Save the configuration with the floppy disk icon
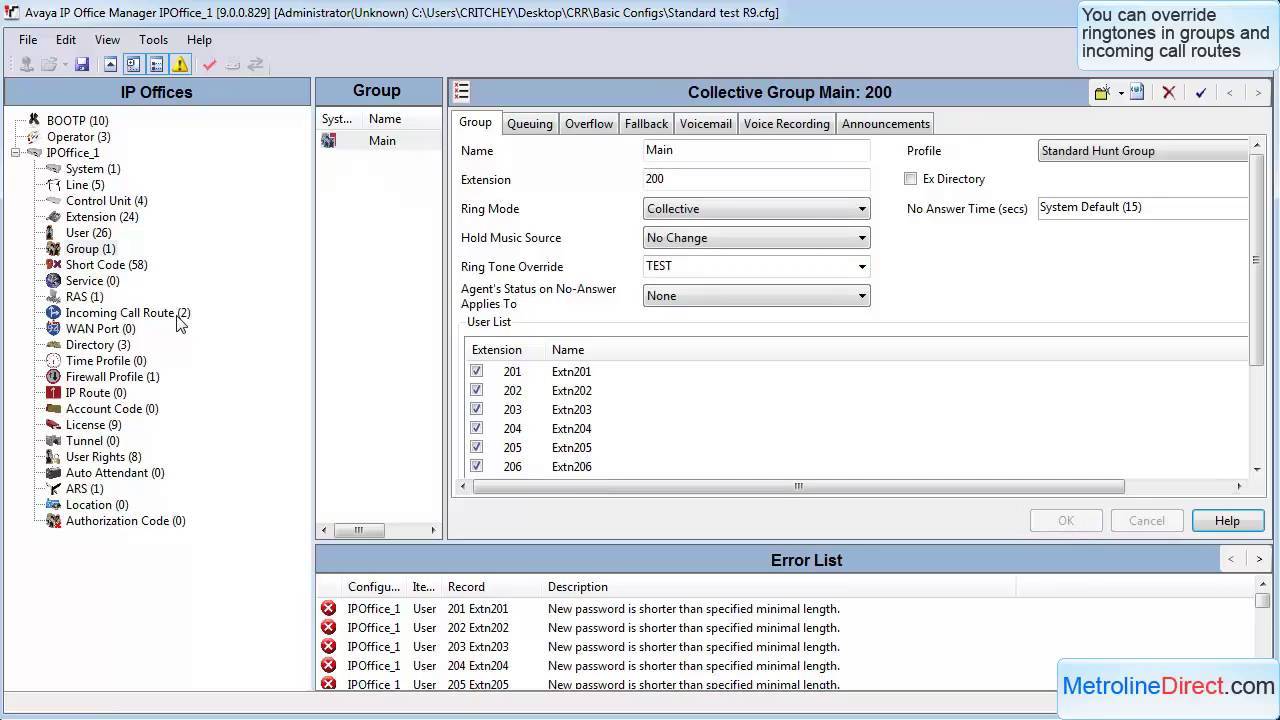This screenshot has height=720, width=1280. pyautogui.click(x=82, y=64)
